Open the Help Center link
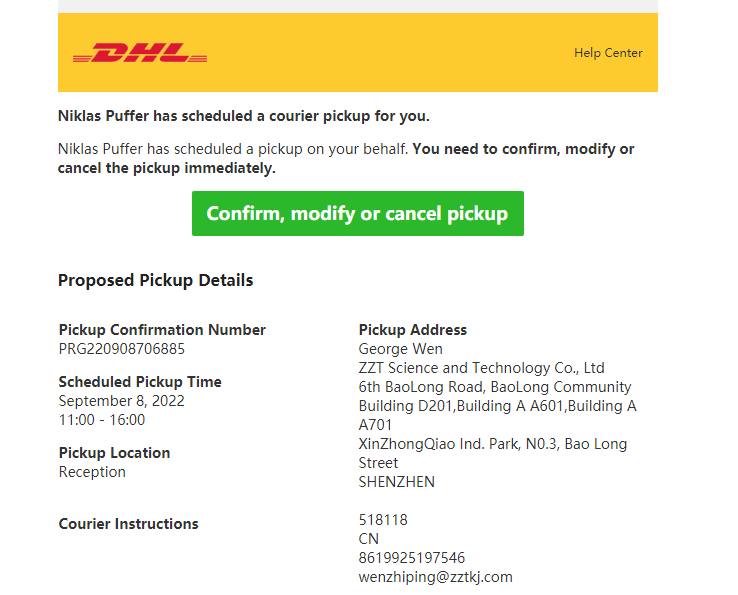This screenshot has width=738, height=595. 608,53
